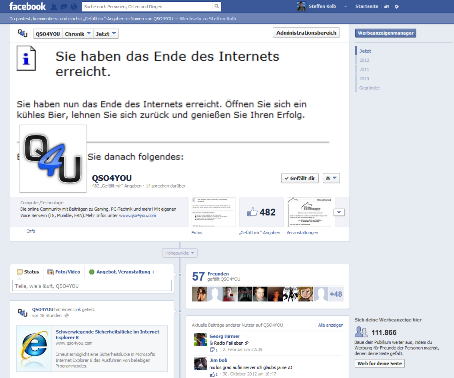Expand the Chronik dropdown
This screenshot has height=378, width=454.
click(78, 34)
